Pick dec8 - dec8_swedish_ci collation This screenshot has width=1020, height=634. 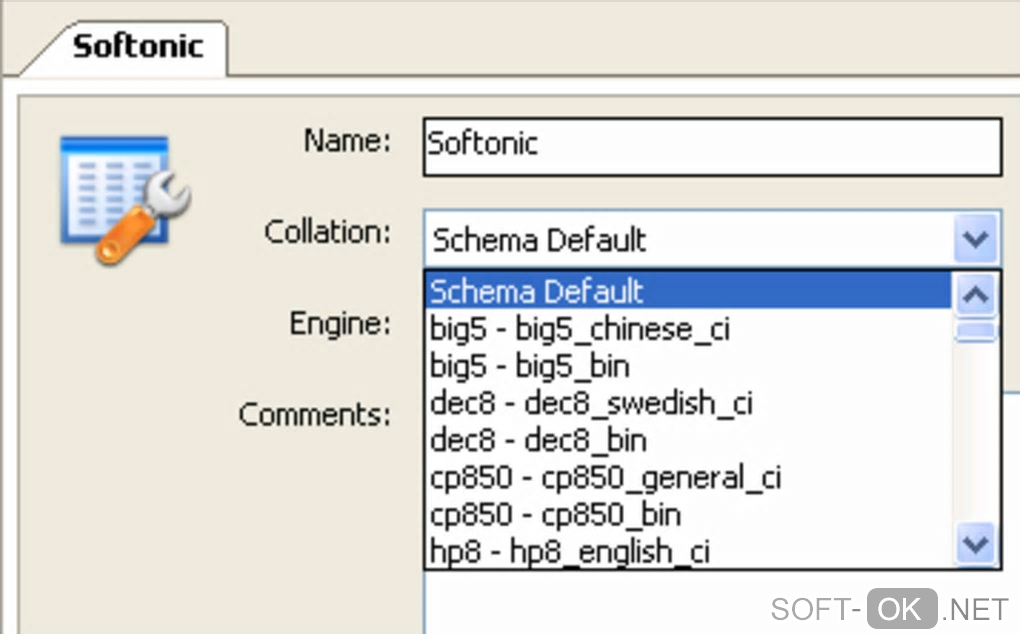click(591, 403)
